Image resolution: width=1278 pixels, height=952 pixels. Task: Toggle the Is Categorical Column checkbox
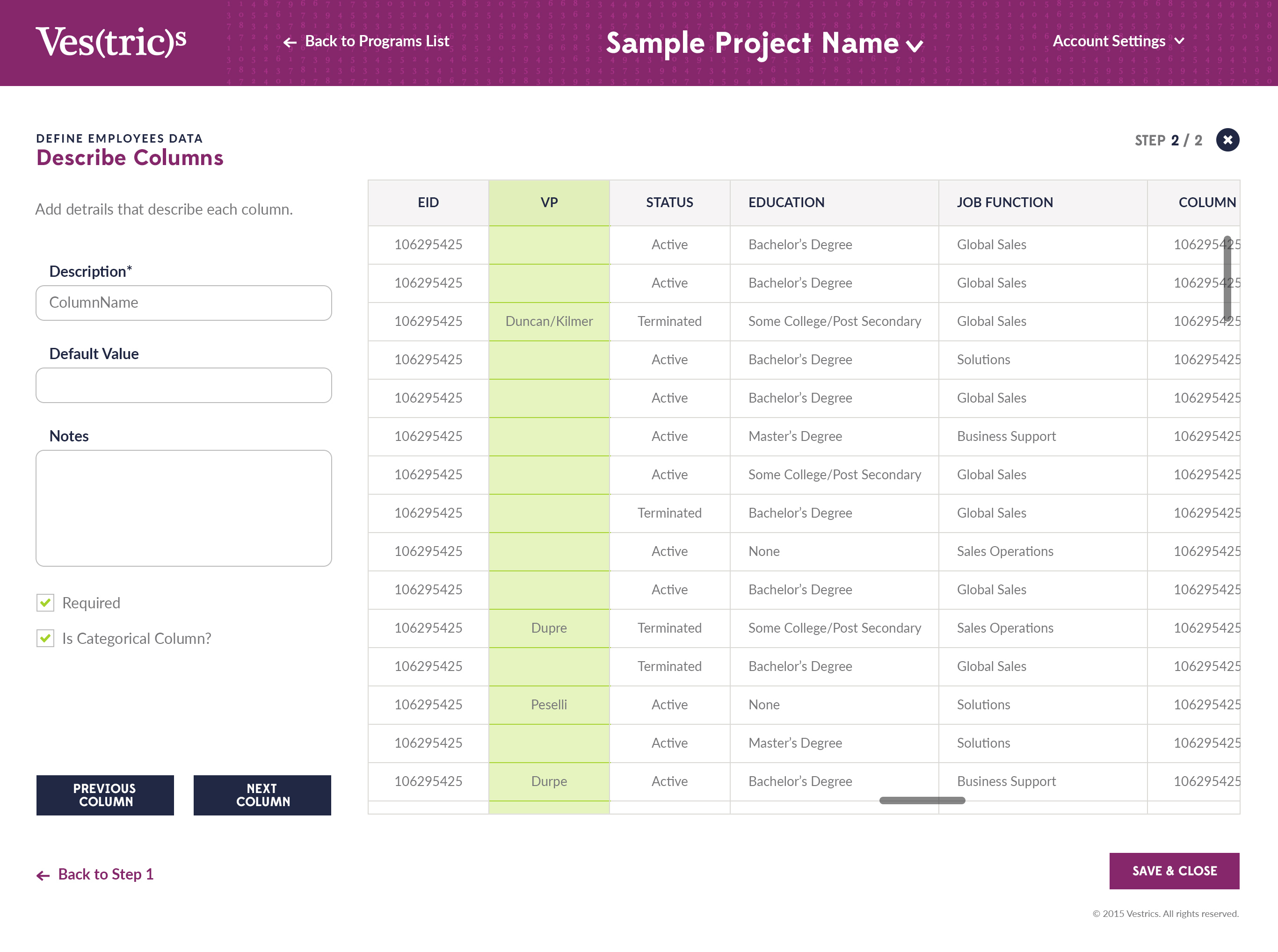tap(45, 638)
